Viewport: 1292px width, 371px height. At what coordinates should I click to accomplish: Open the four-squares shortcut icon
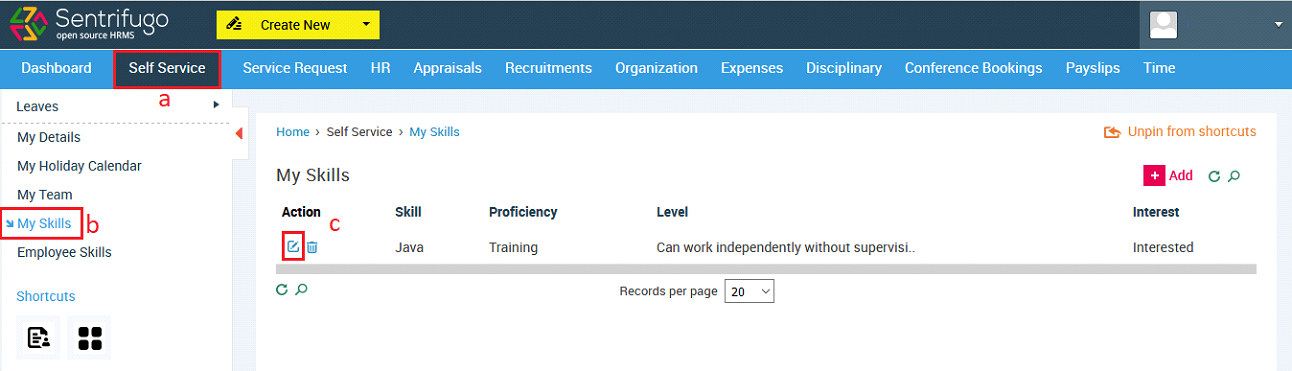coord(89,337)
